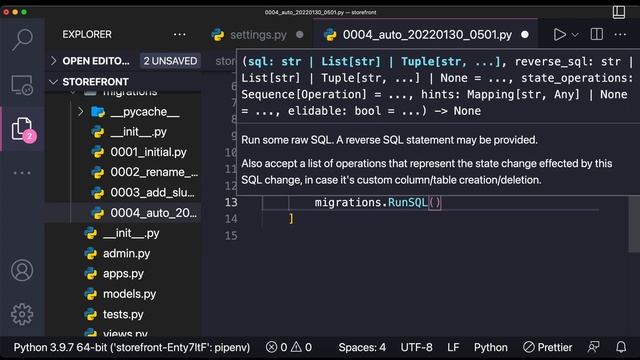Open Manage gear settings menu
The width and height of the screenshot is (640, 360).
pos(22,314)
